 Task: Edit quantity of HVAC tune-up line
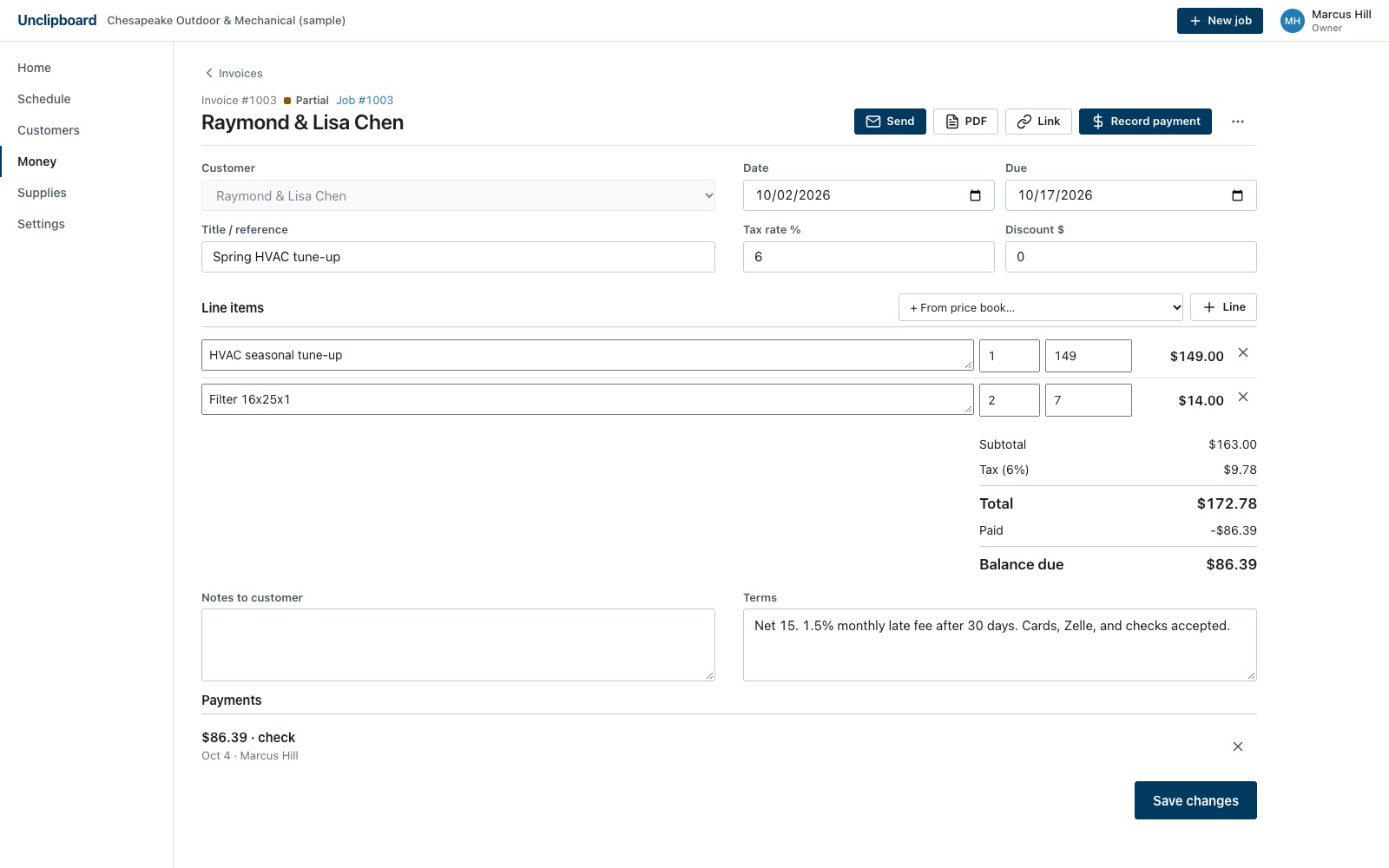tap(1010, 356)
